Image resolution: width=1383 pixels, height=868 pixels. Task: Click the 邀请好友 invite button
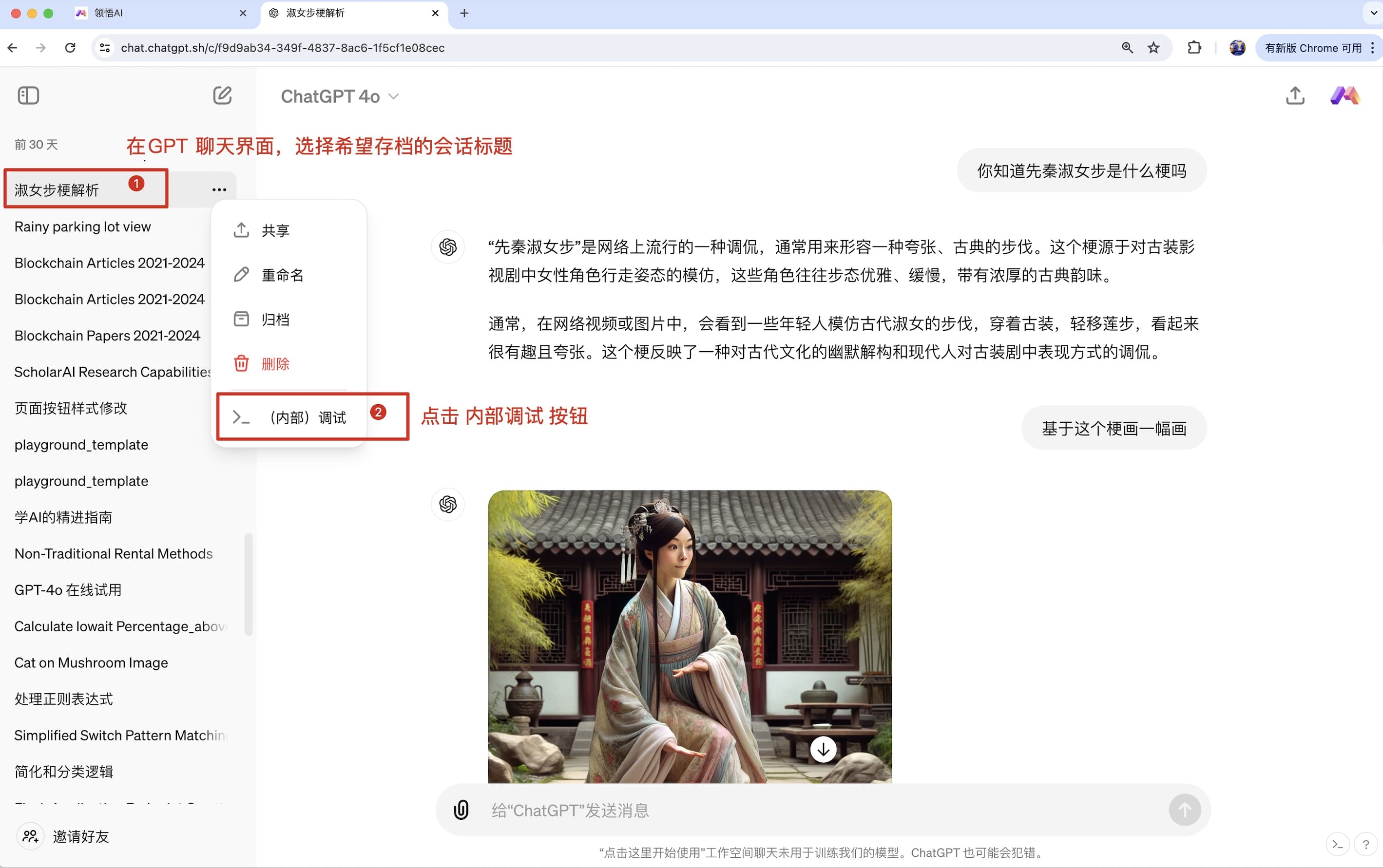pos(80,836)
